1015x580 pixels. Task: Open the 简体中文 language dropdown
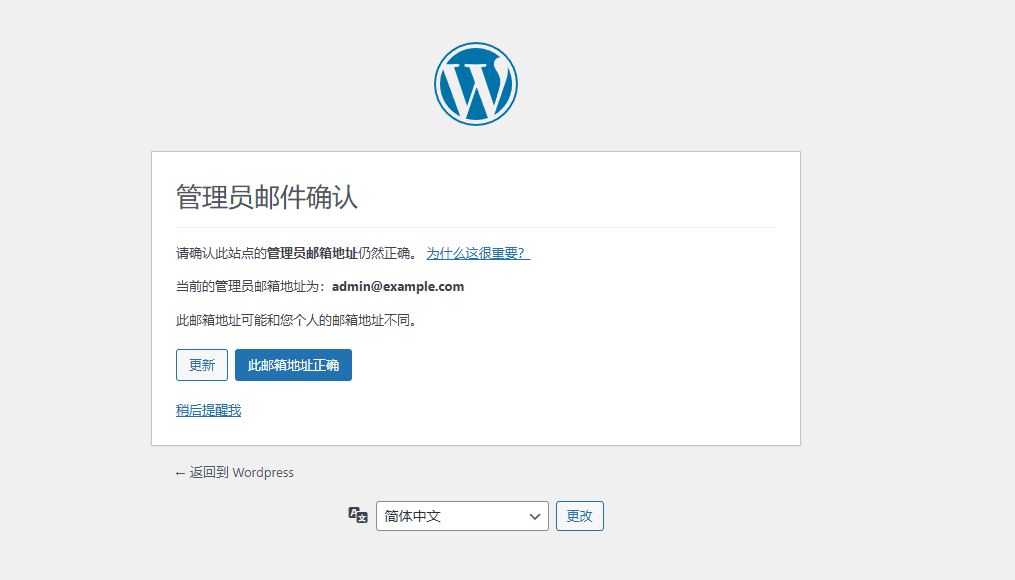[x=462, y=516]
